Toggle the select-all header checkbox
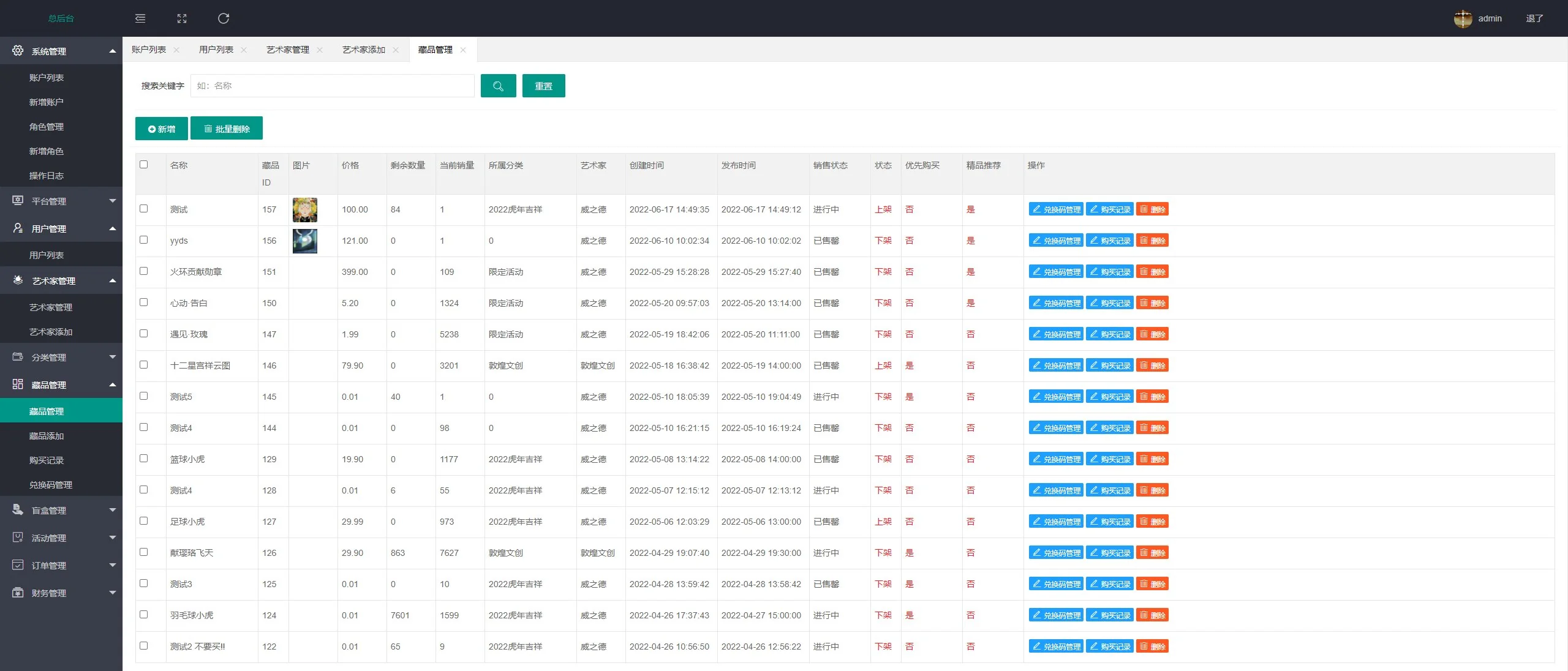 coord(144,165)
